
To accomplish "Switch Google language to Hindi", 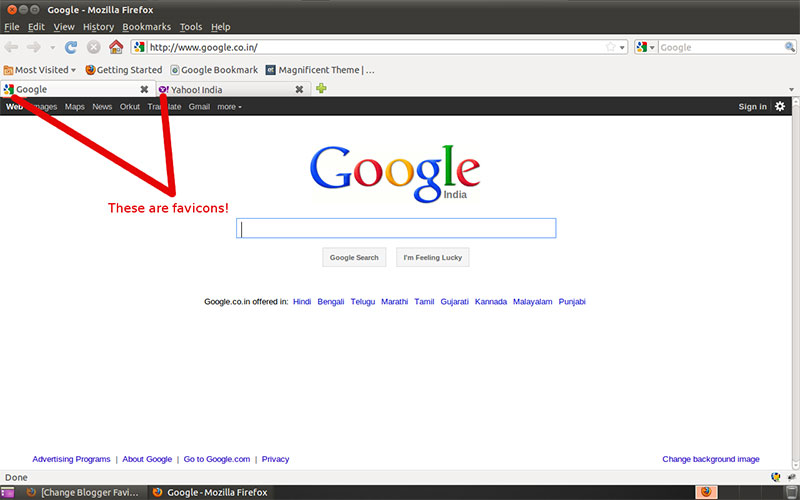I will coord(302,302).
